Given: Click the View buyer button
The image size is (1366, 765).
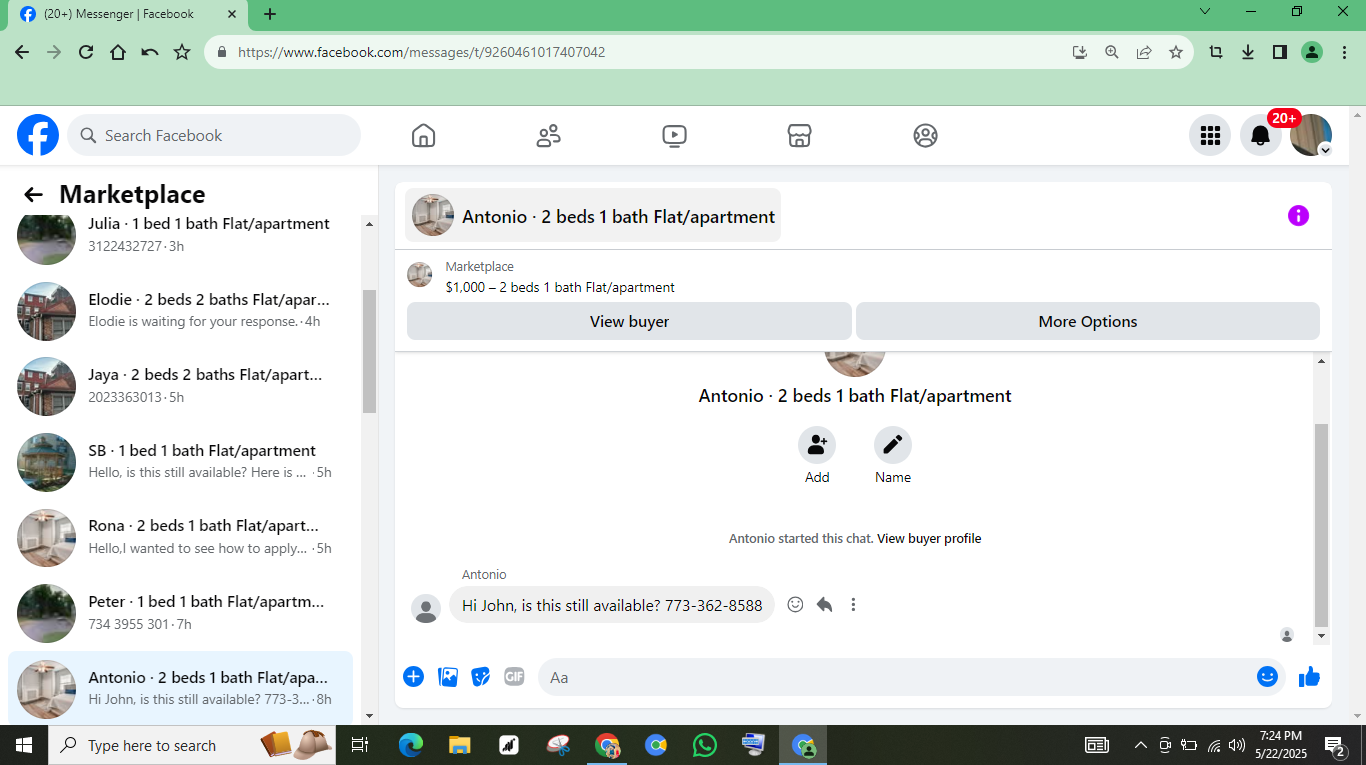Looking at the screenshot, I should (629, 321).
